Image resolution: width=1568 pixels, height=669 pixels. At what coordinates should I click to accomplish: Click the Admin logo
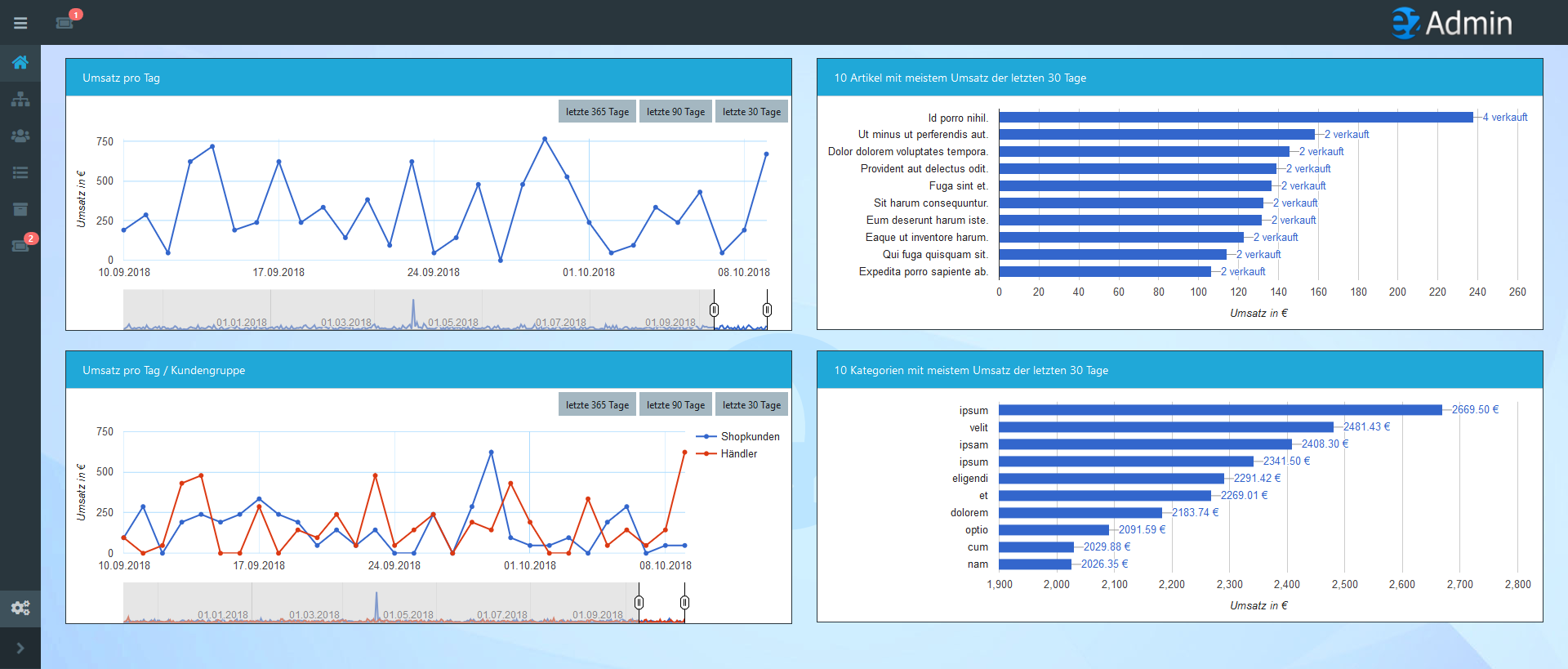[1452, 23]
